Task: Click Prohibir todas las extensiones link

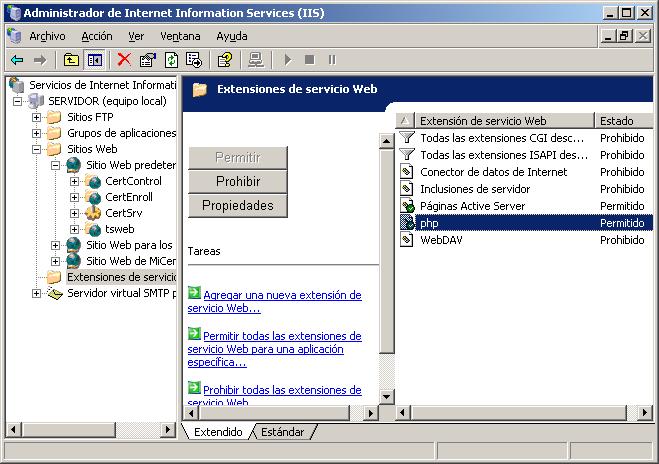Action: (x=274, y=395)
